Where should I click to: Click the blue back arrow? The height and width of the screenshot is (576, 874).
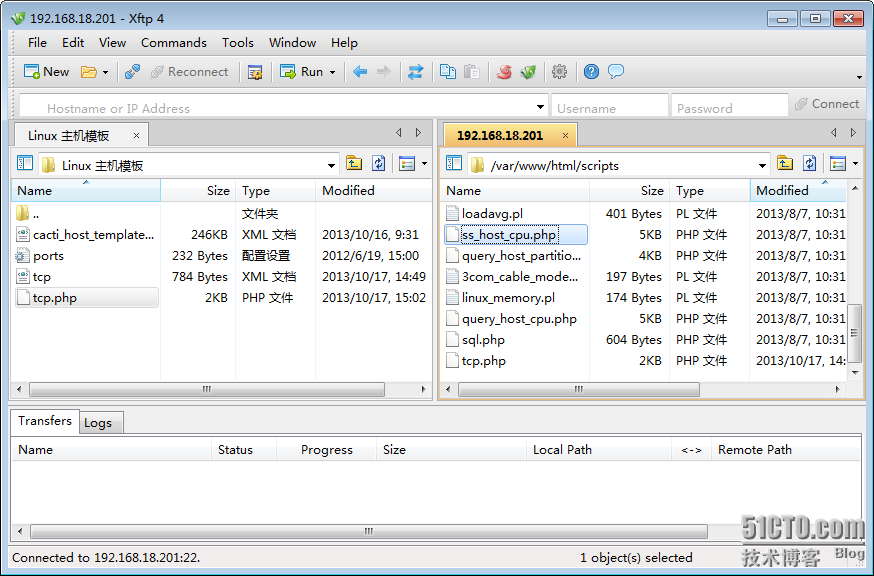coord(360,72)
